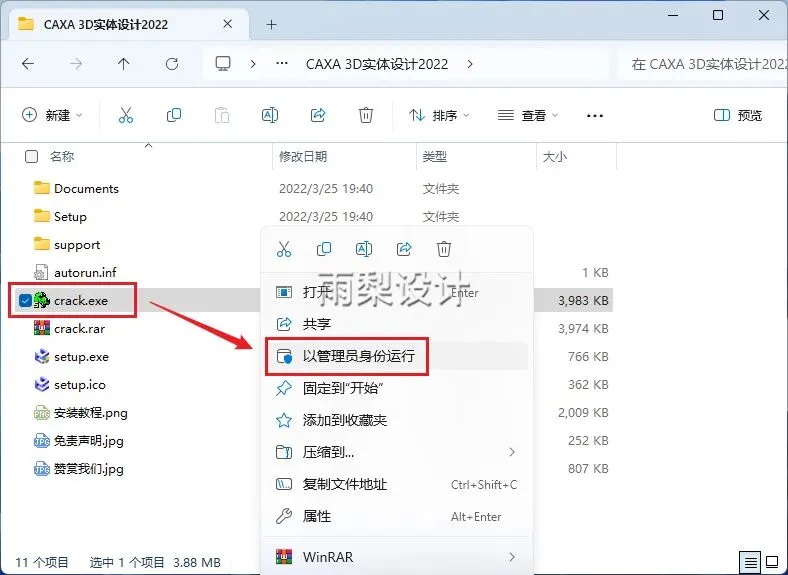Click the 3,974 KB size cell
The width and height of the screenshot is (788, 575).
point(583,329)
